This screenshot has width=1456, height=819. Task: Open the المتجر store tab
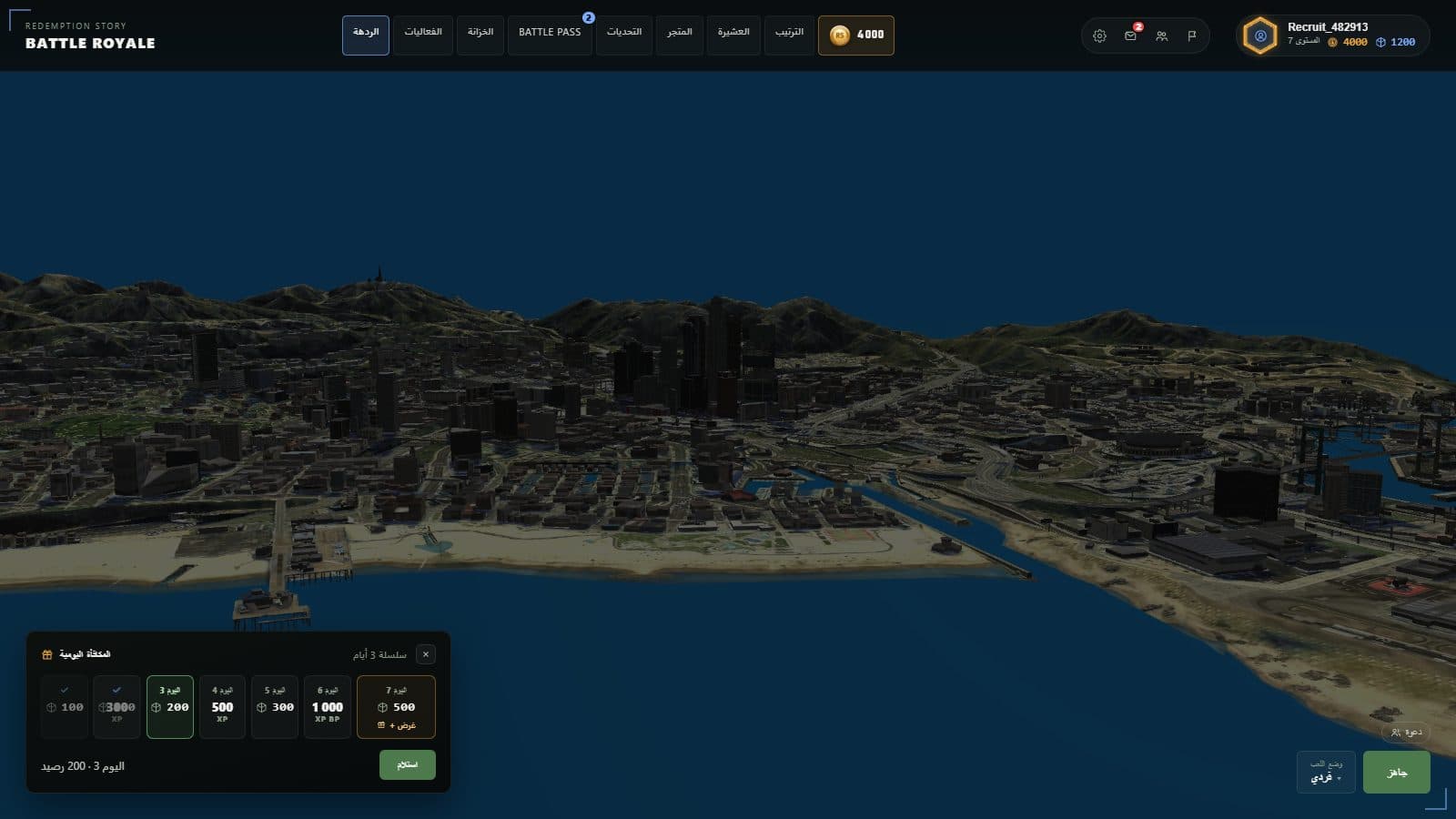680,35
